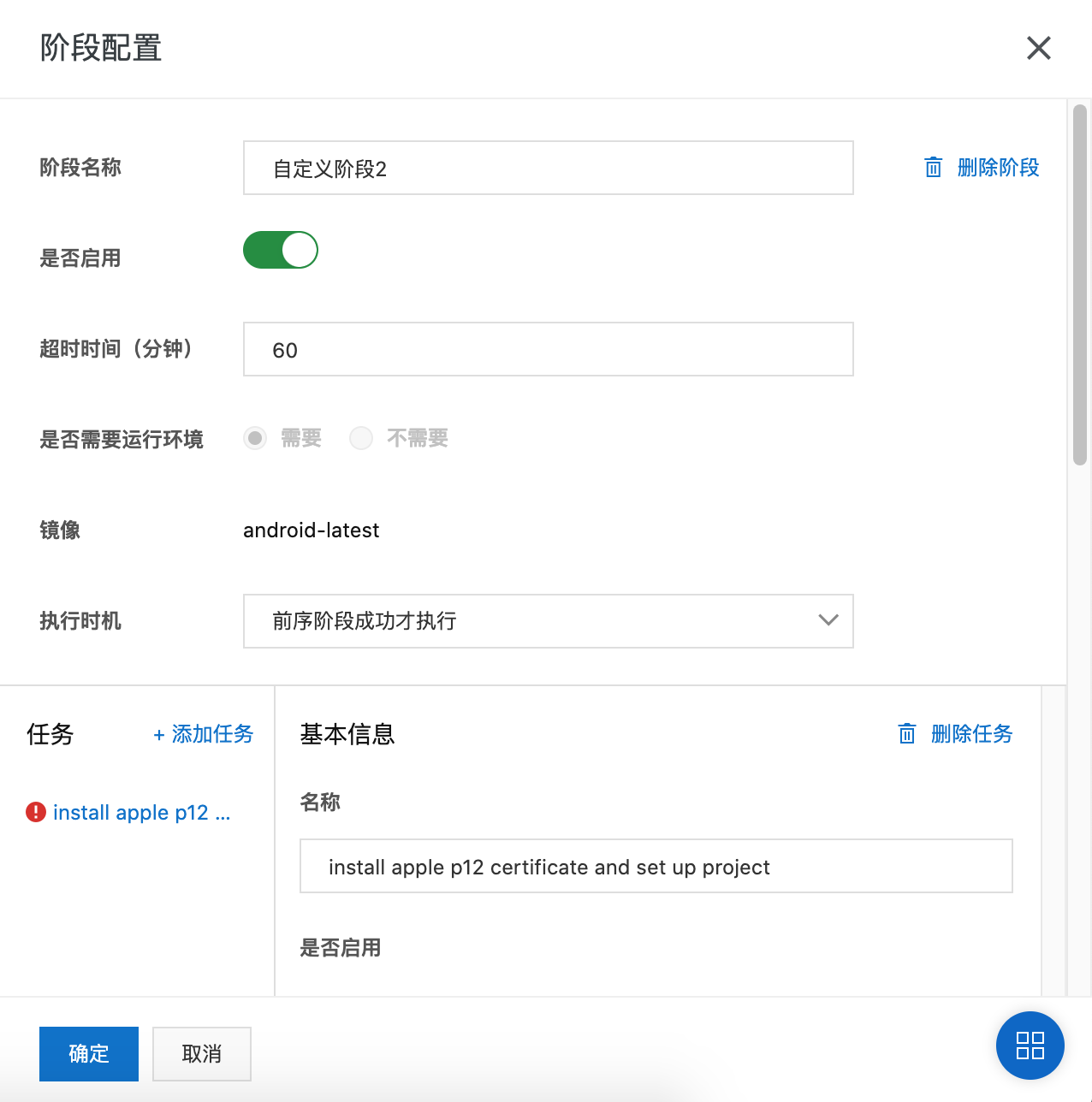The height and width of the screenshot is (1102, 1092).
Task: Click + 添加任务 link
Action: (x=204, y=734)
